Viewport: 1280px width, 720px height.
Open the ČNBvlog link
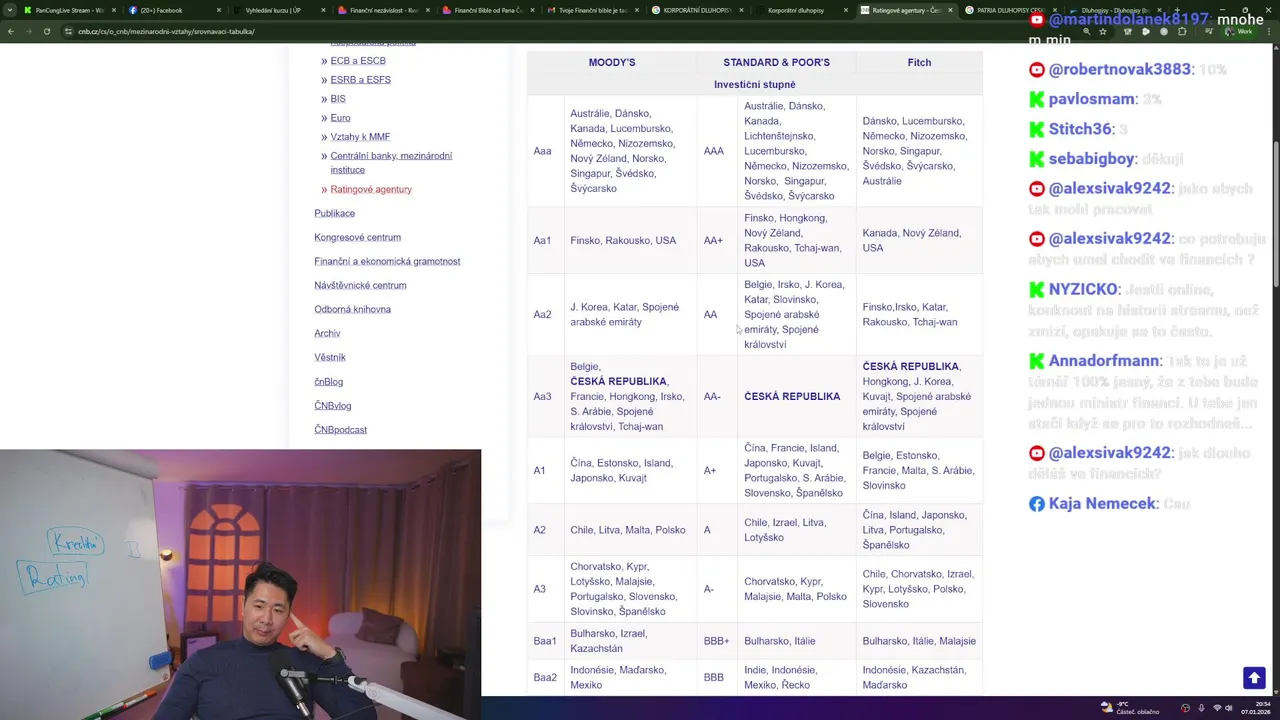pos(333,406)
